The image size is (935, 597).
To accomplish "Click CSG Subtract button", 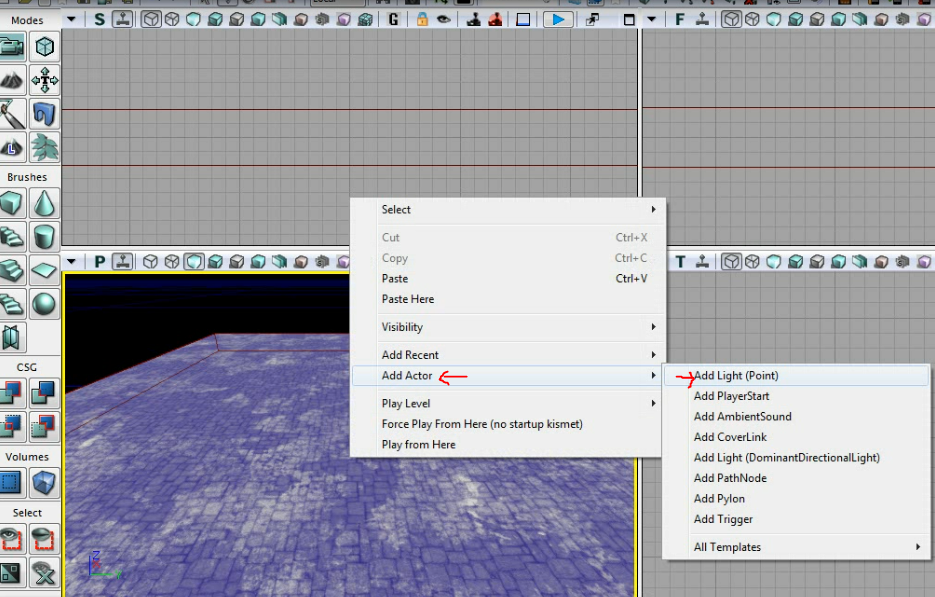I will [45, 393].
